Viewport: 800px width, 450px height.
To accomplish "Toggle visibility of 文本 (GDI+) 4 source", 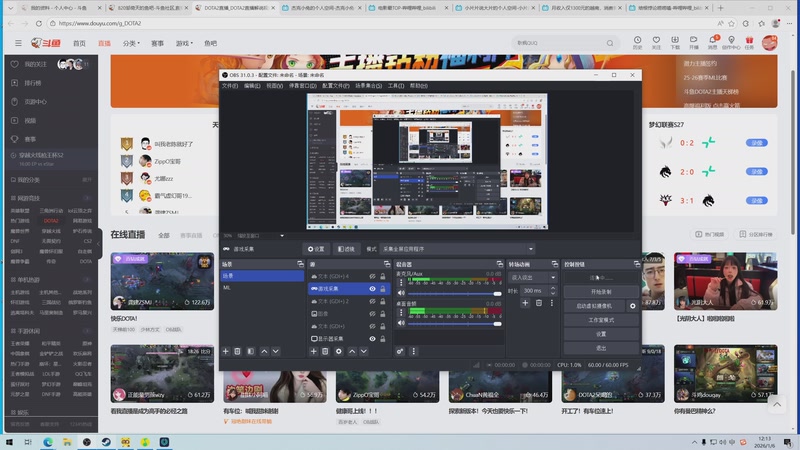I will point(372,276).
